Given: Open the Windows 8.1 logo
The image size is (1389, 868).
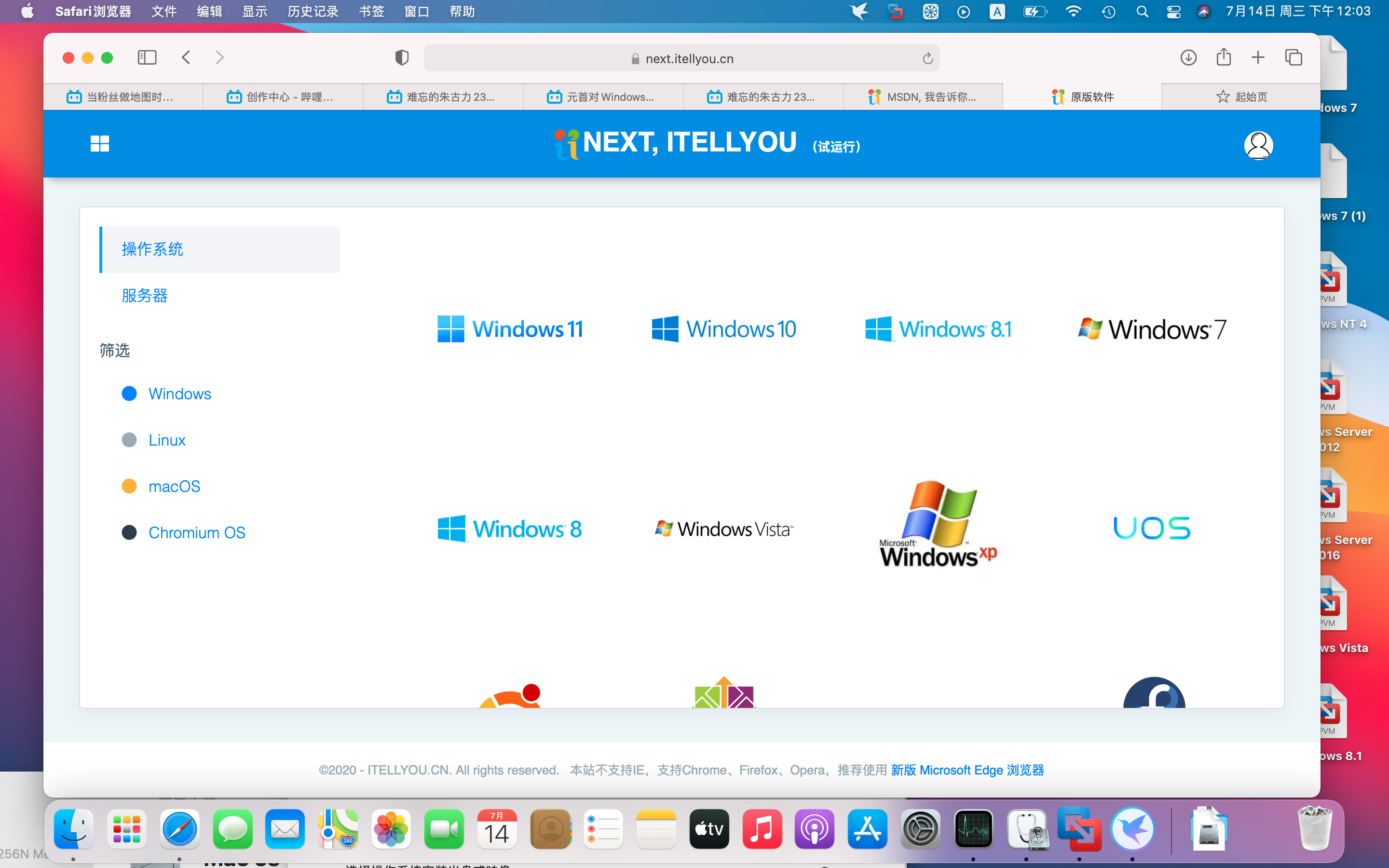Looking at the screenshot, I should coord(939,329).
